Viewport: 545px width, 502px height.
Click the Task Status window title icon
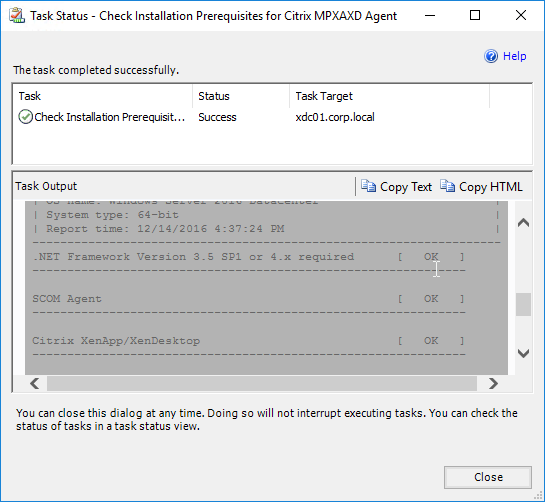pos(17,16)
